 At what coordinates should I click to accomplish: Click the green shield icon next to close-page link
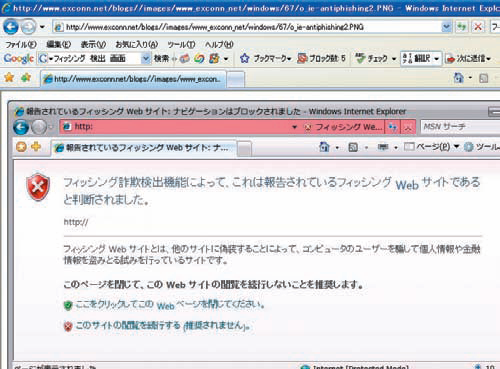point(68,305)
